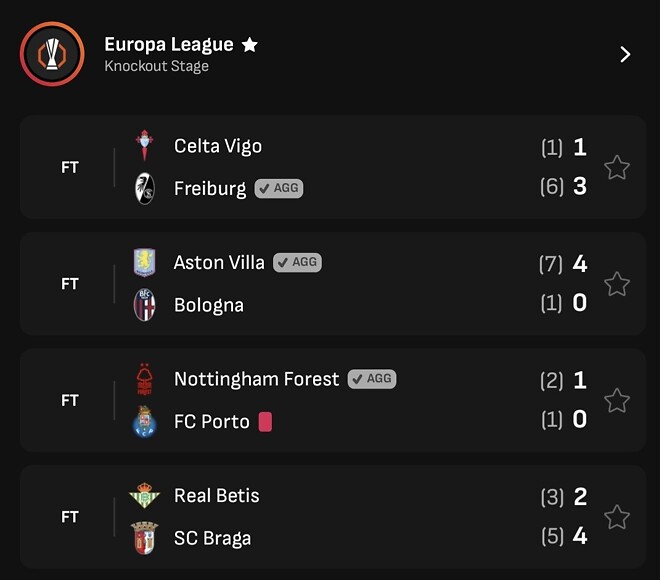The width and height of the screenshot is (660, 580).
Task: Click the Europa League logo icon
Action: (51, 54)
